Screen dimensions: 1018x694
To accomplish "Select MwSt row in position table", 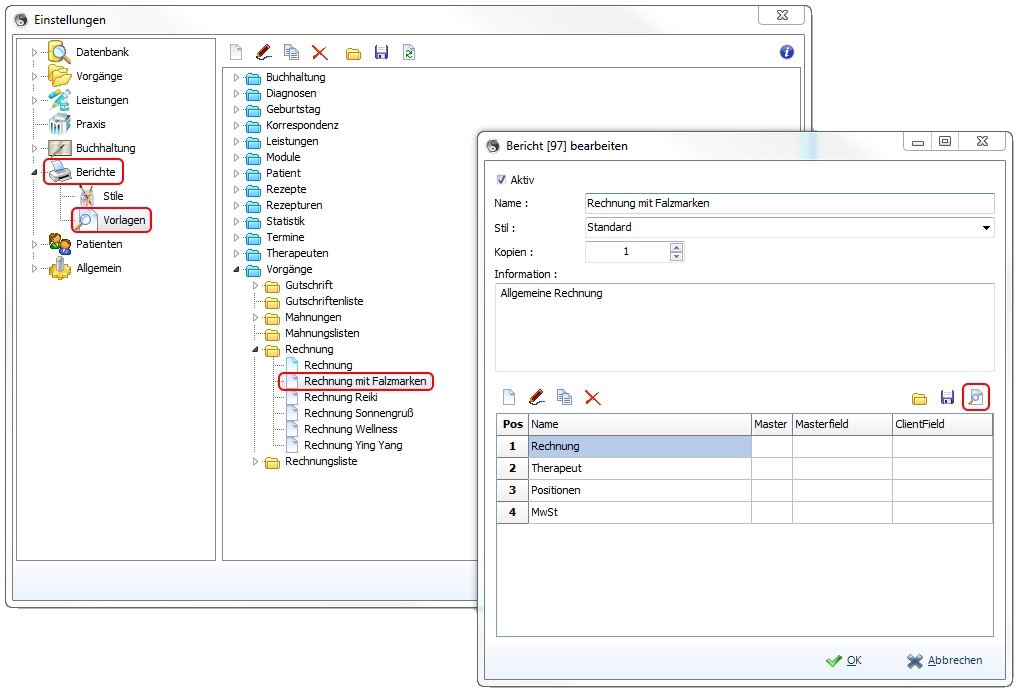I will click(x=744, y=512).
